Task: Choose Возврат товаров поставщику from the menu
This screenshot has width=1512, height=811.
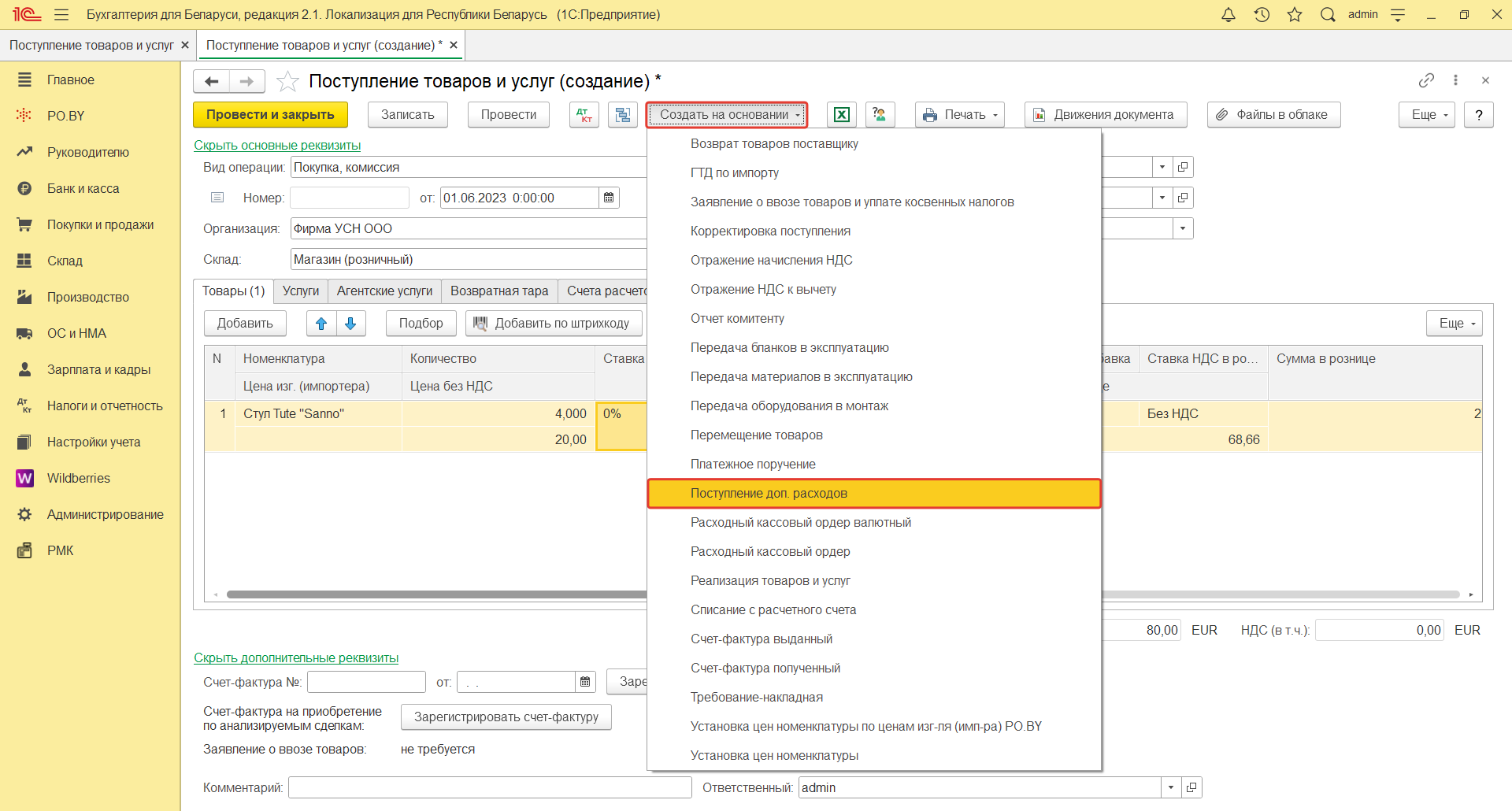Action: pos(774,144)
